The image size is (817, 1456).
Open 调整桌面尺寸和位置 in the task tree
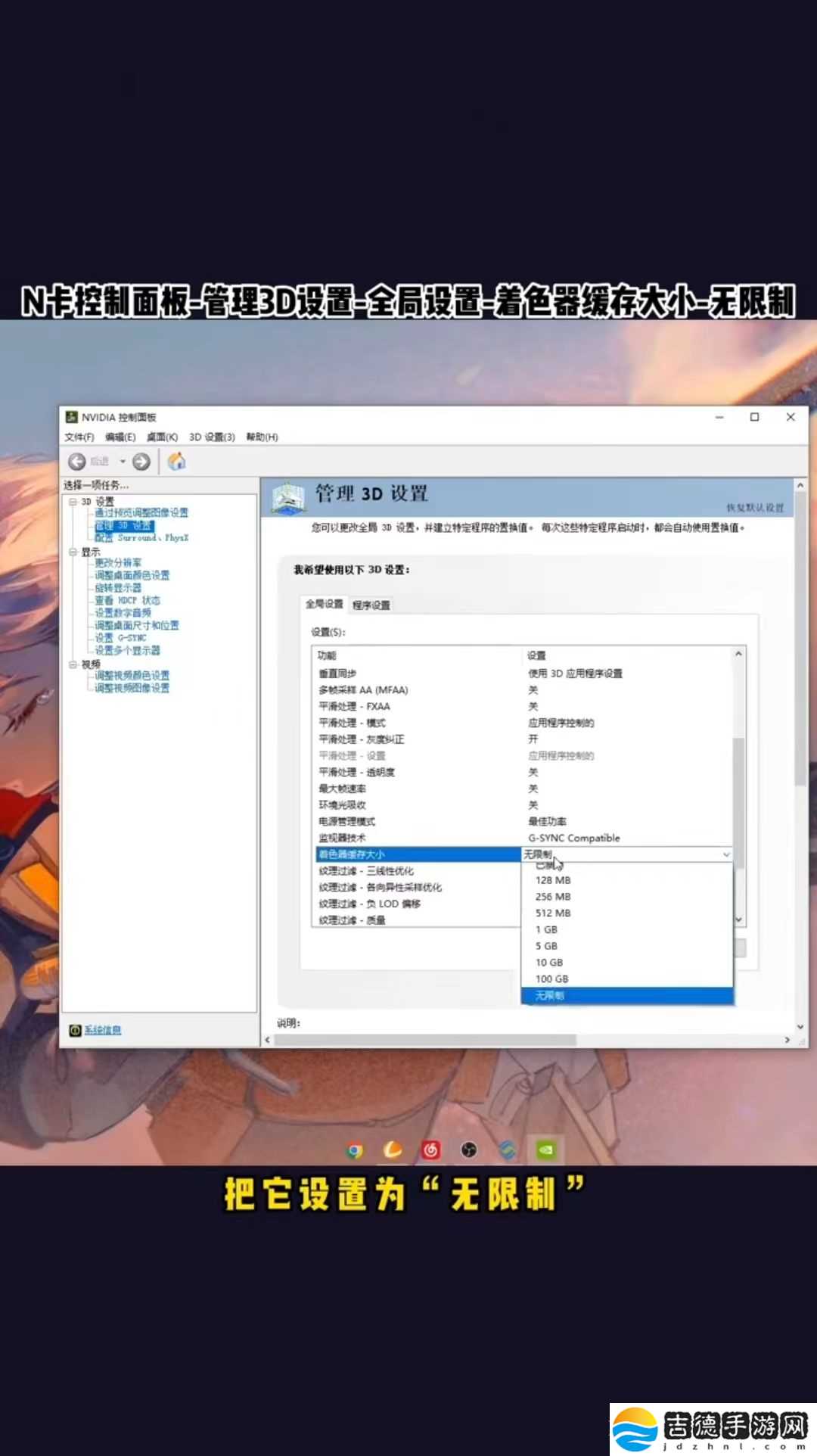point(137,626)
